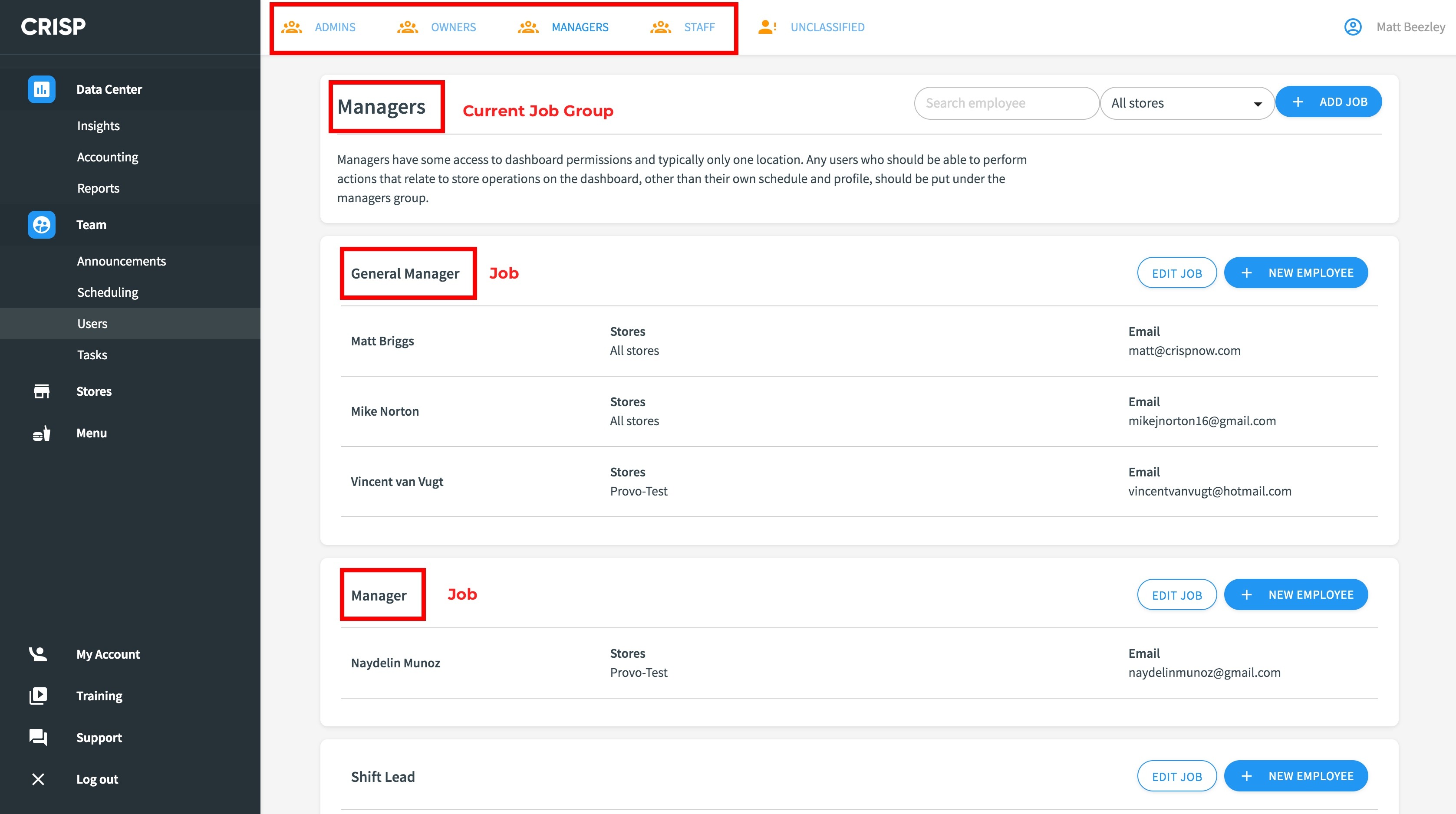Viewport: 1456px width, 814px height.
Task: Click Edit Job for General Manager
Action: [x=1176, y=273]
